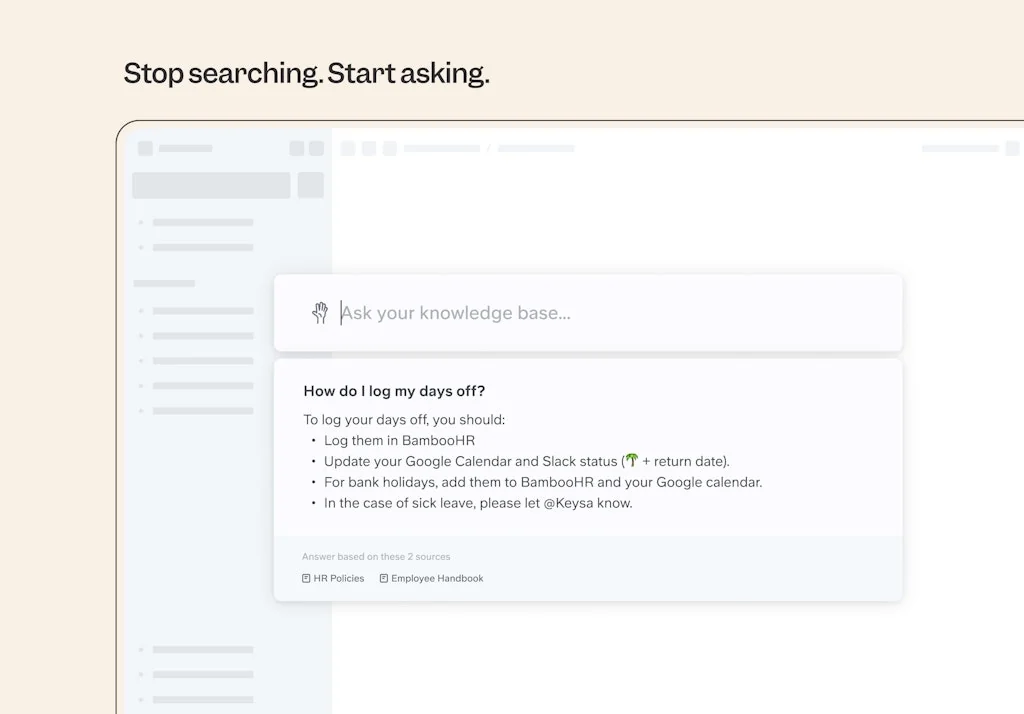
Task: Click the waving hand icon in search bar
Action: (320, 313)
